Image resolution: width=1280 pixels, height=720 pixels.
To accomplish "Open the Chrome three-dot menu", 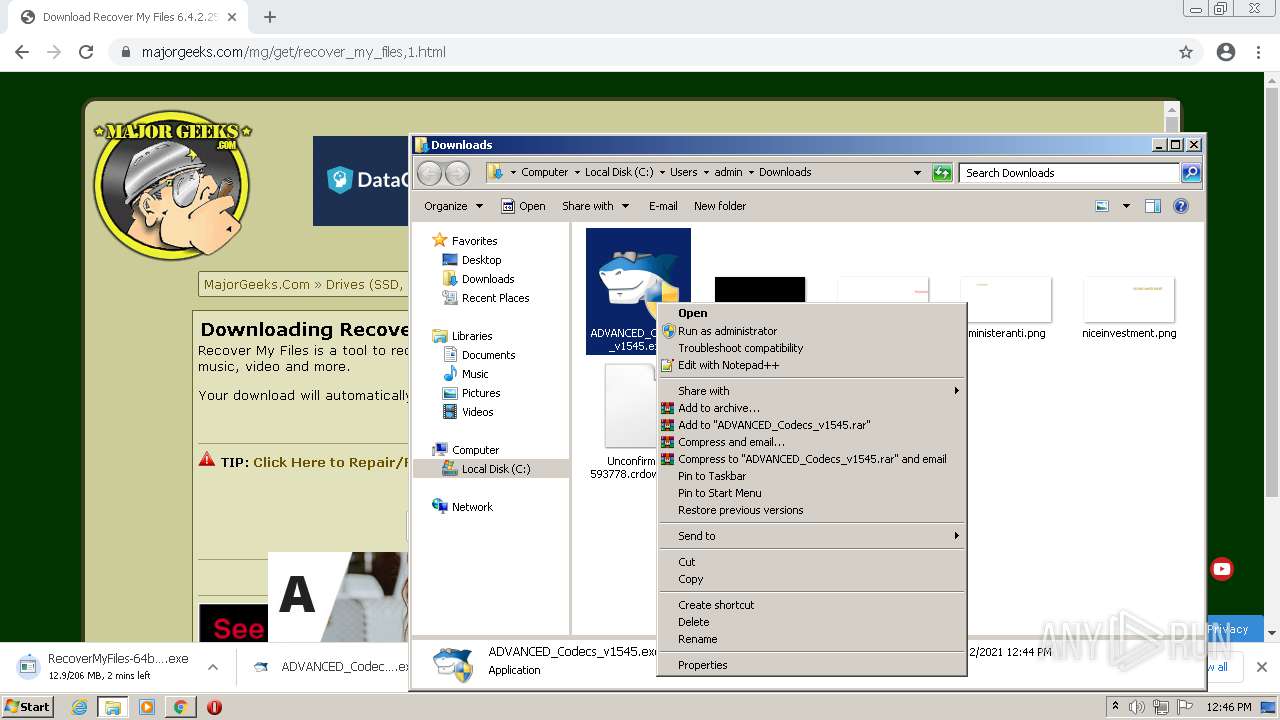I will click(1258, 52).
